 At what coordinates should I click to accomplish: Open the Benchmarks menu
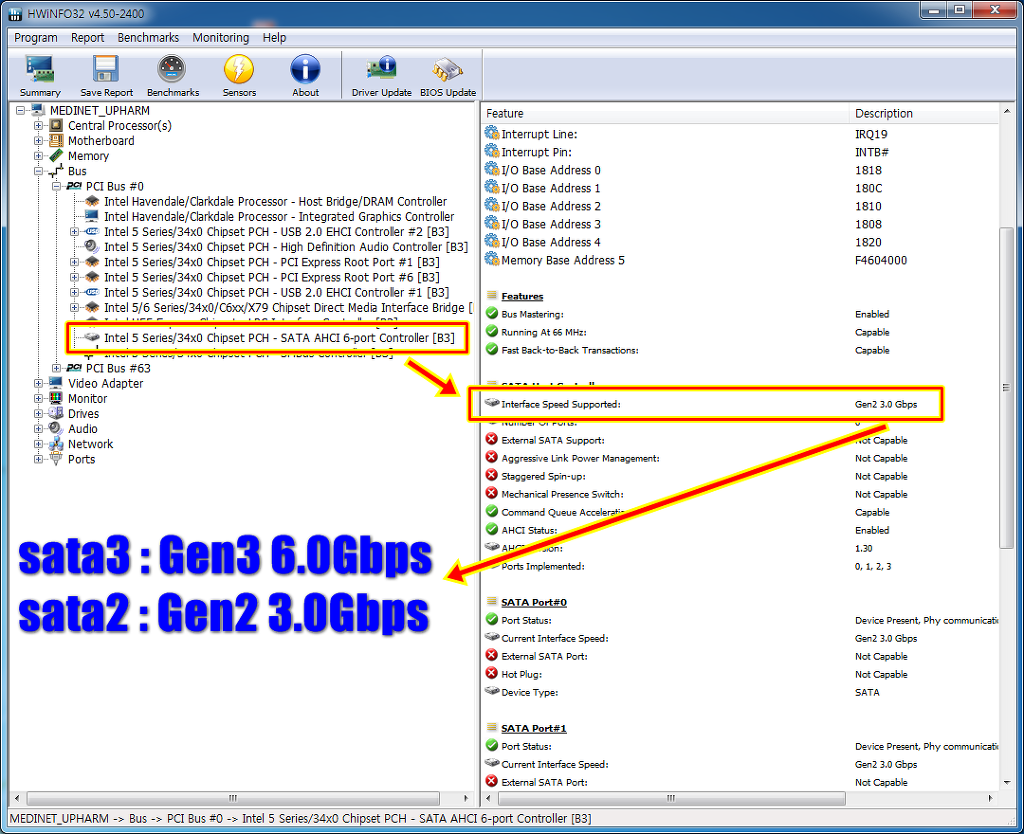tap(148, 37)
